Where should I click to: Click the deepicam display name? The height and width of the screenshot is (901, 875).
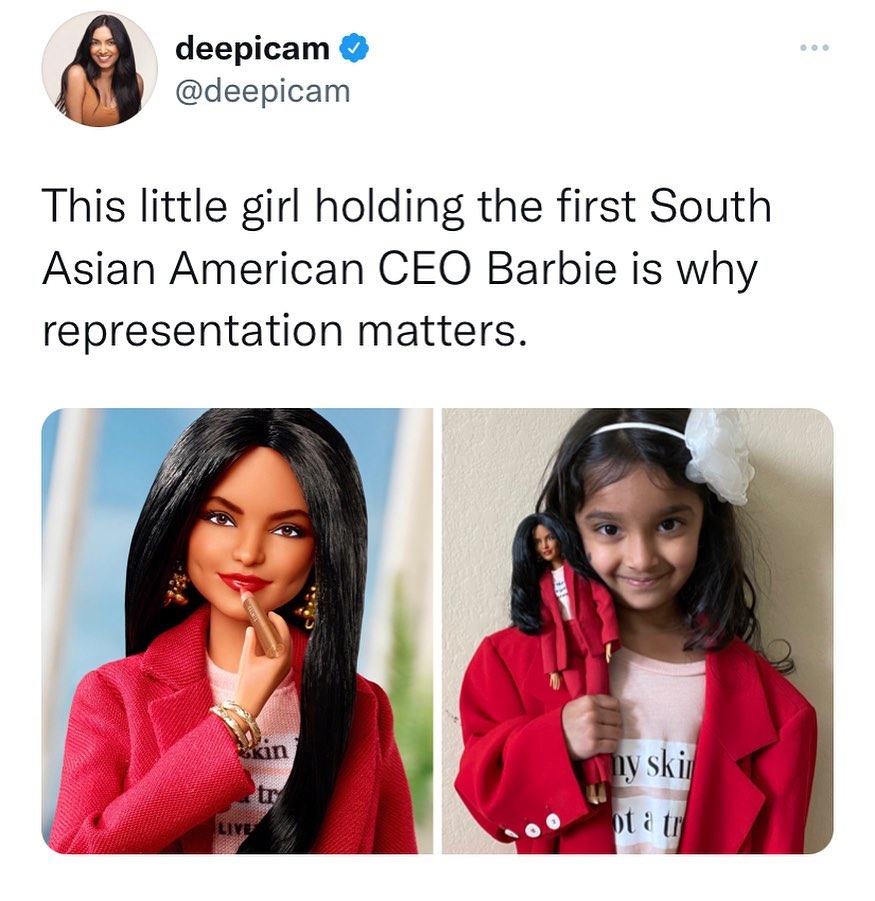click(252, 48)
